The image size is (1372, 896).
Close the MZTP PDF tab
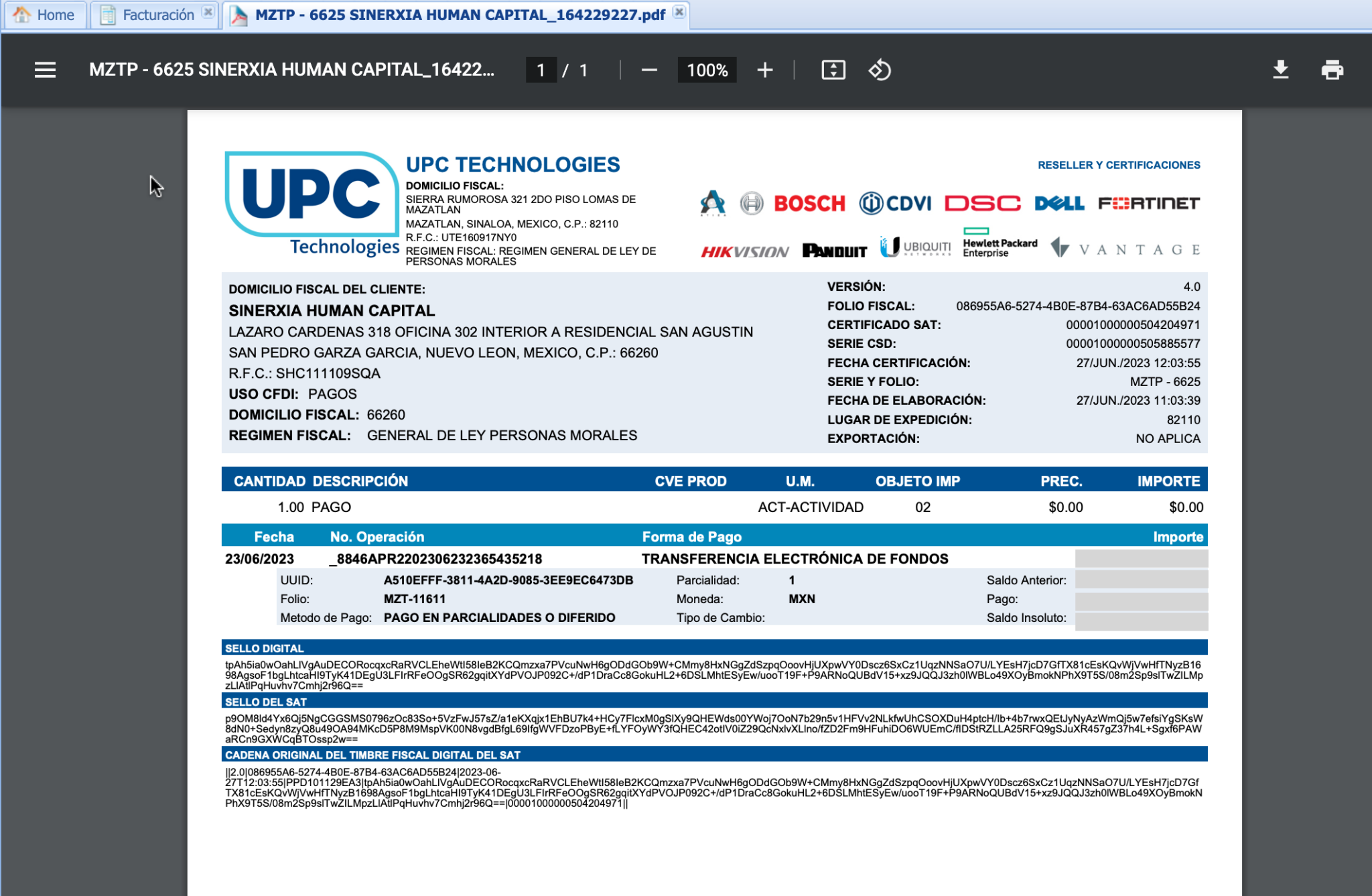pos(679,12)
